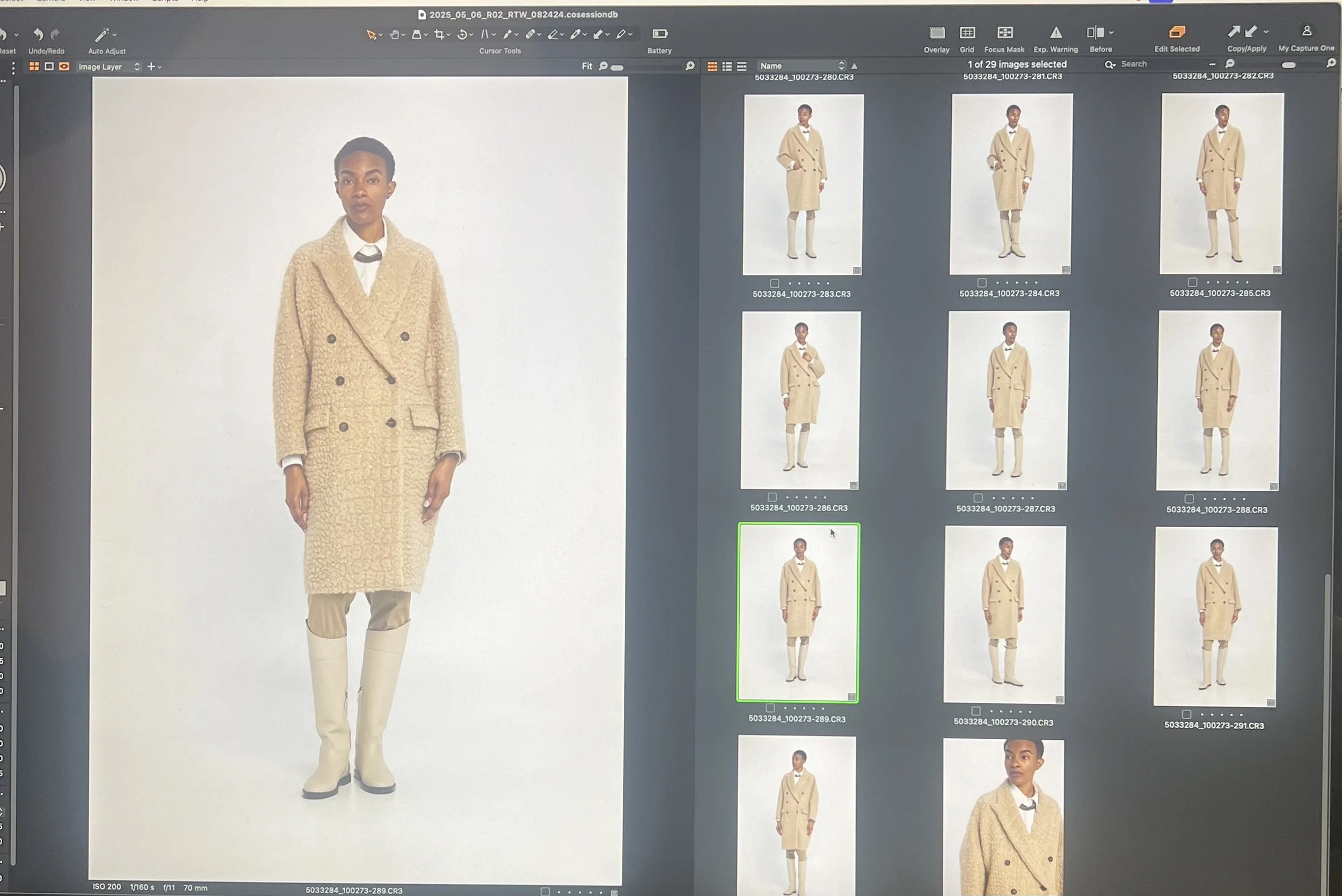Toggle the Before comparison view
Screen dimensions: 1342x896
point(1095,33)
